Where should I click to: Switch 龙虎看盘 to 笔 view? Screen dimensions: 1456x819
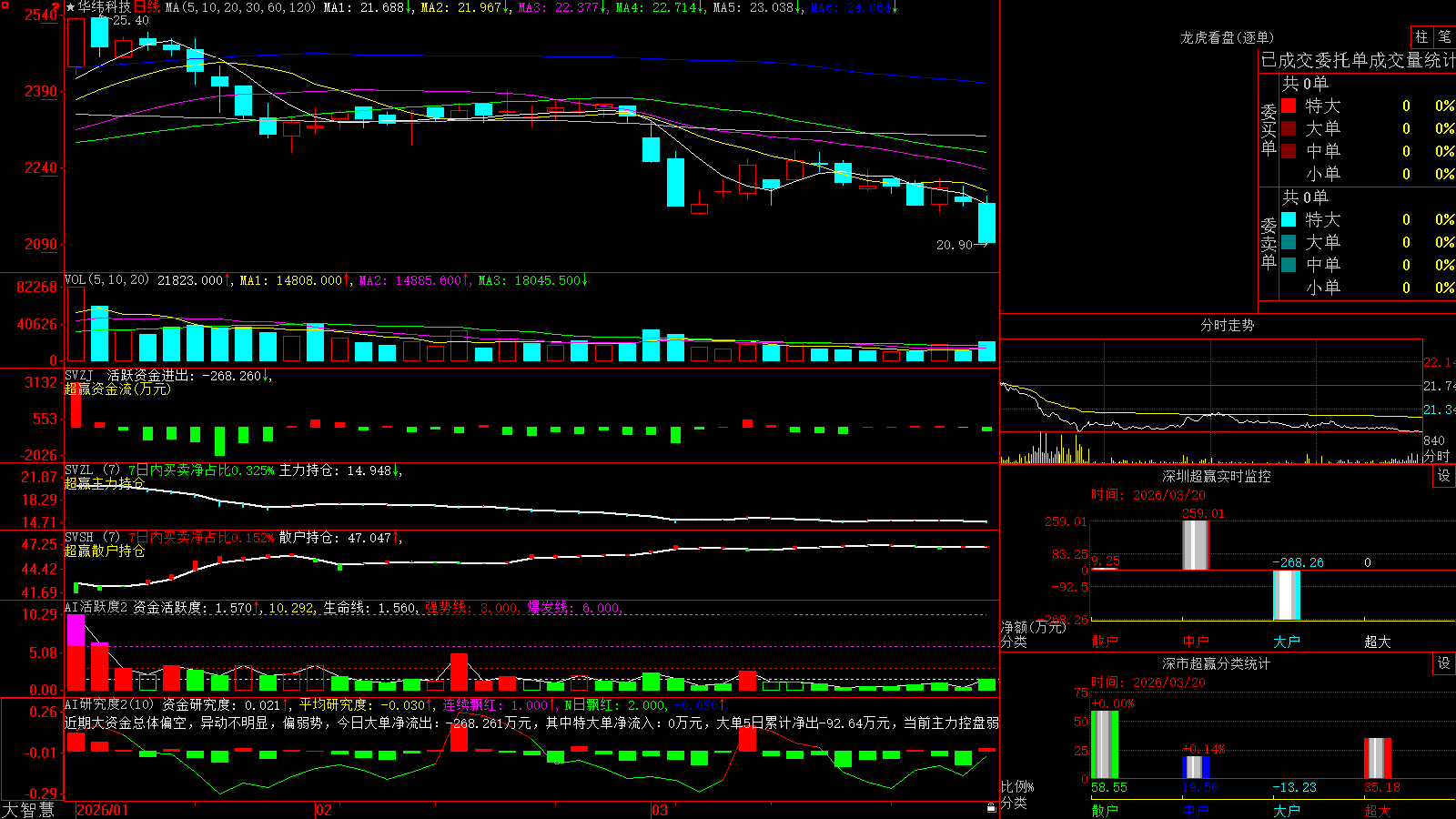(x=1444, y=37)
